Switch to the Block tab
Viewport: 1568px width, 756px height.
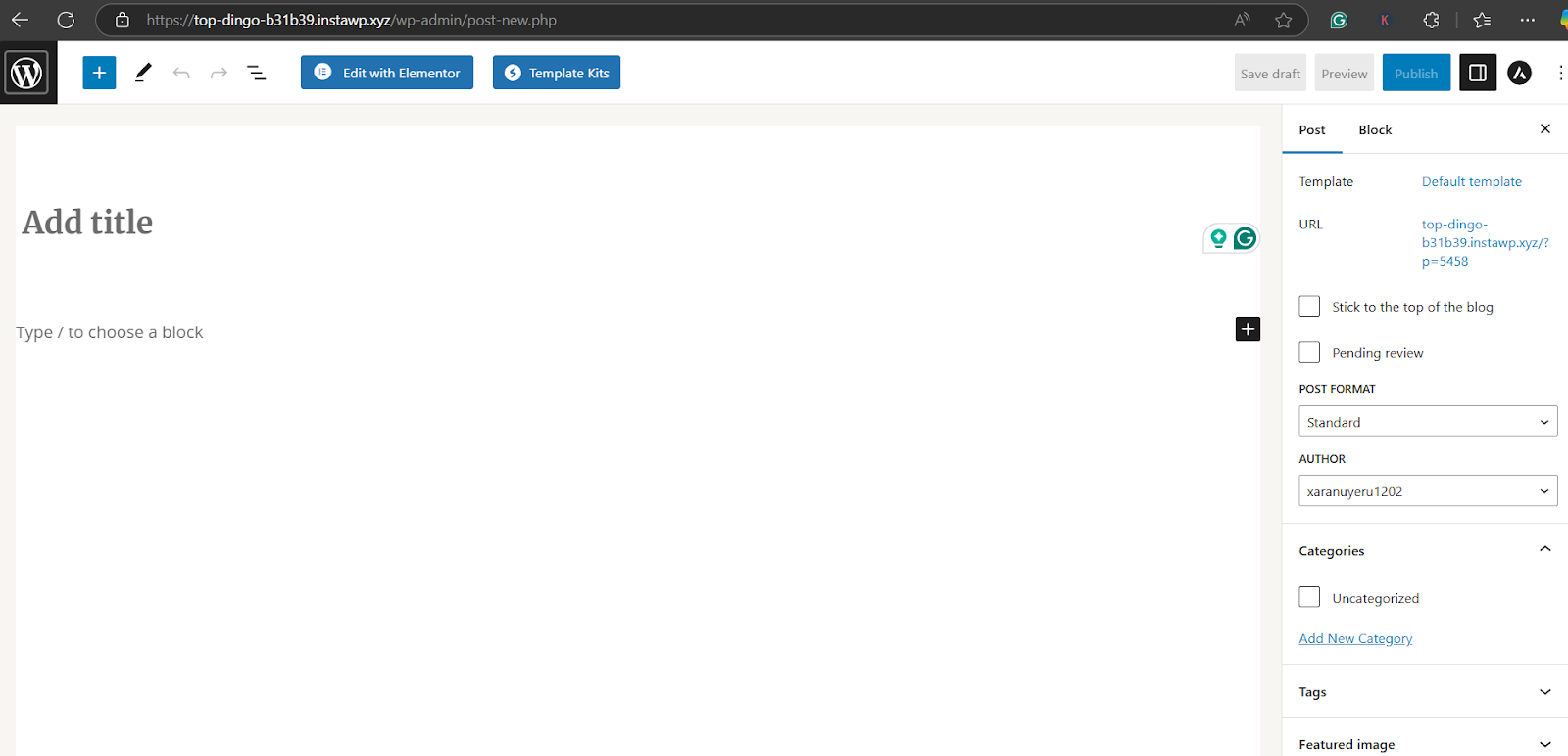tap(1375, 129)
